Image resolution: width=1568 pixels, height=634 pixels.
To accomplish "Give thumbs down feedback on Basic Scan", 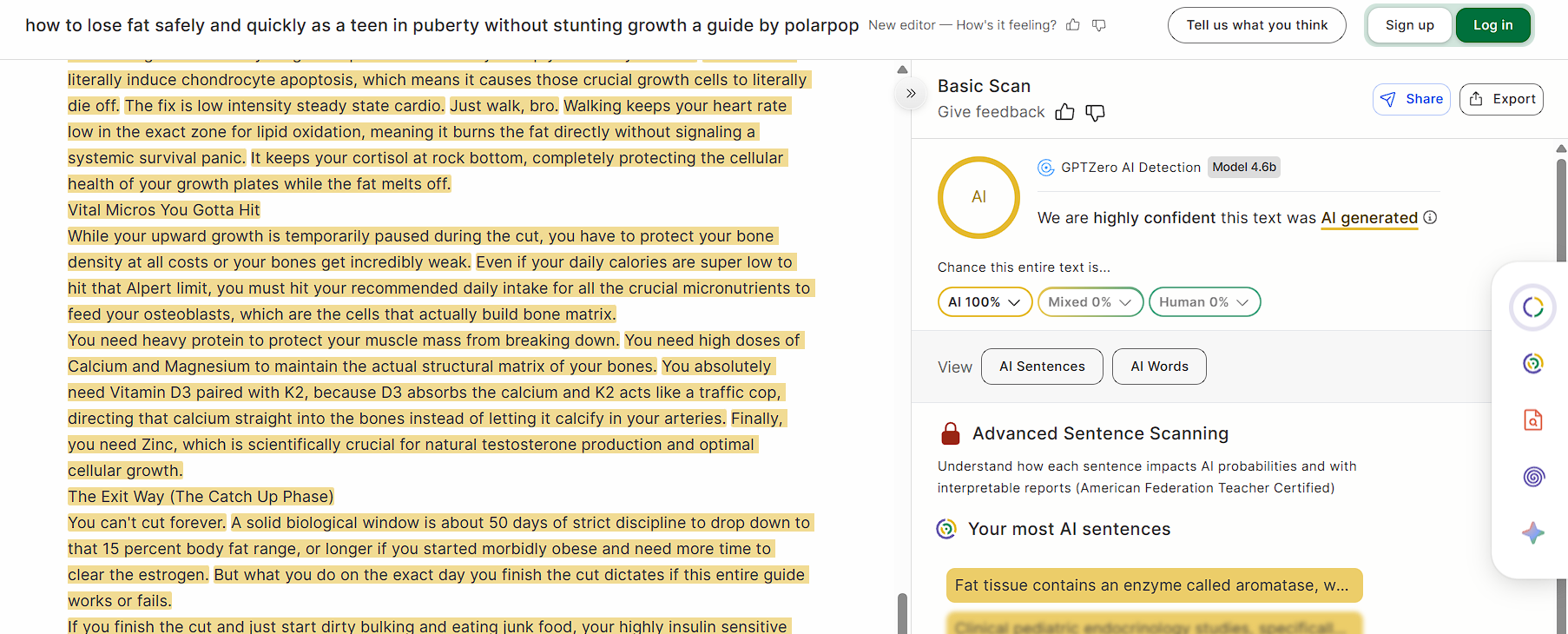I will 1096,112.
